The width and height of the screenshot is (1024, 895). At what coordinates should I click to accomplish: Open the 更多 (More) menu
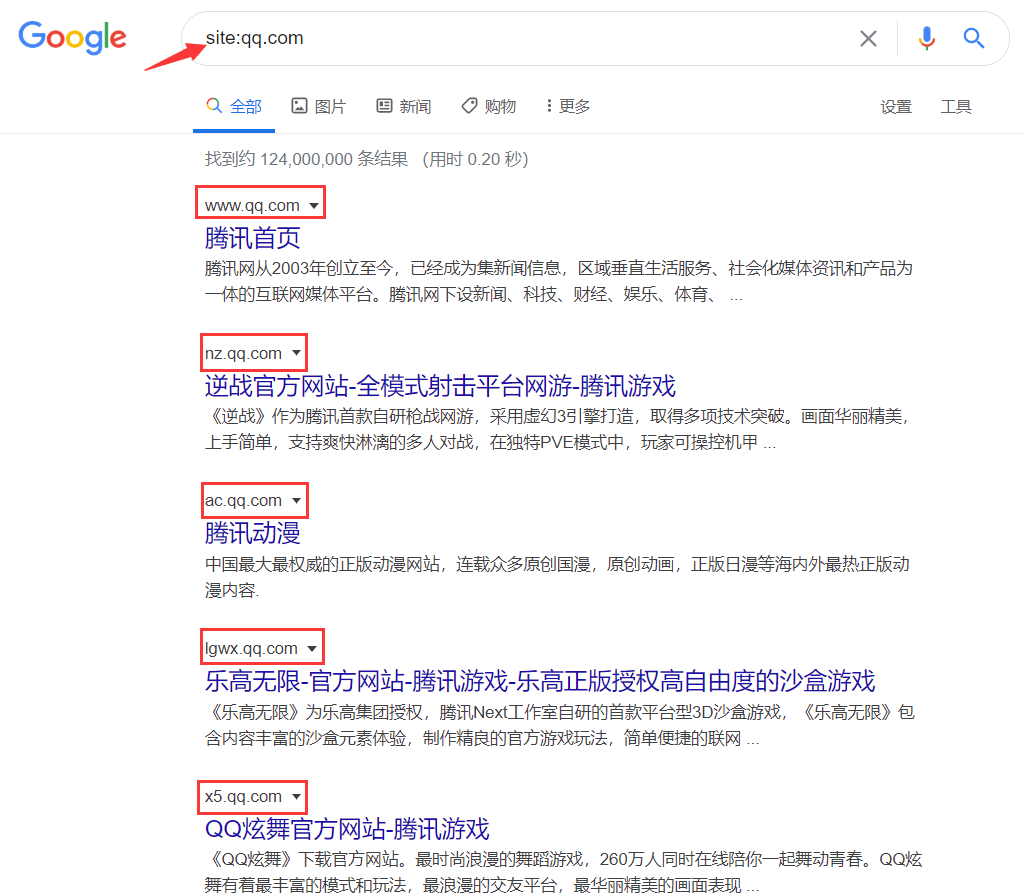tap(568, 106)
